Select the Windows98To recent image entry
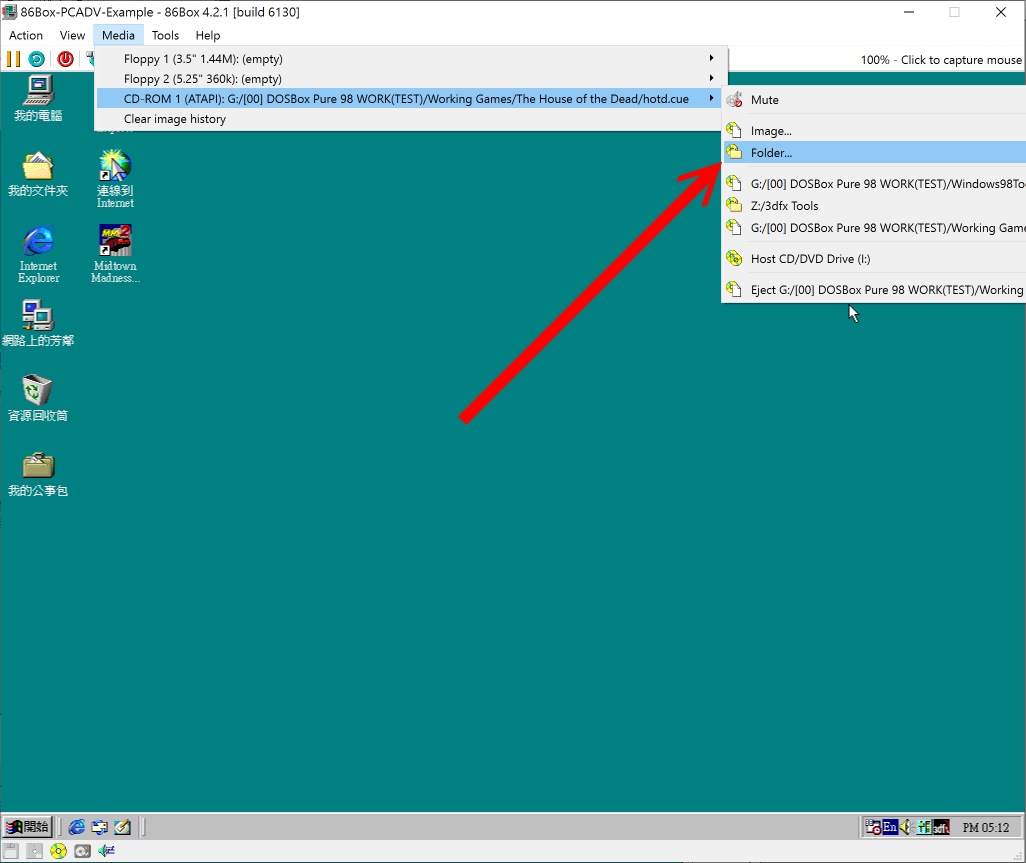 (x=874, y=184)
